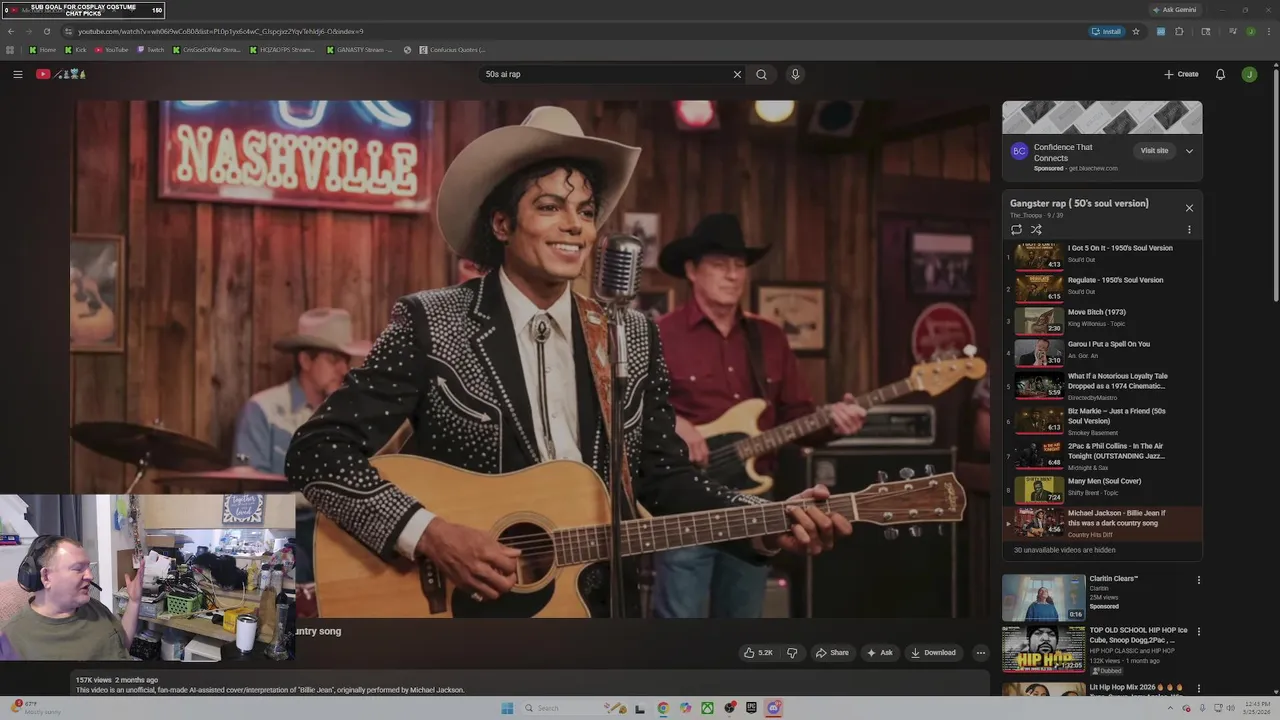The image size is (1280, 720).
Task: Click Visit site on the sponsored ad
Action: (x=1154, y=151)
